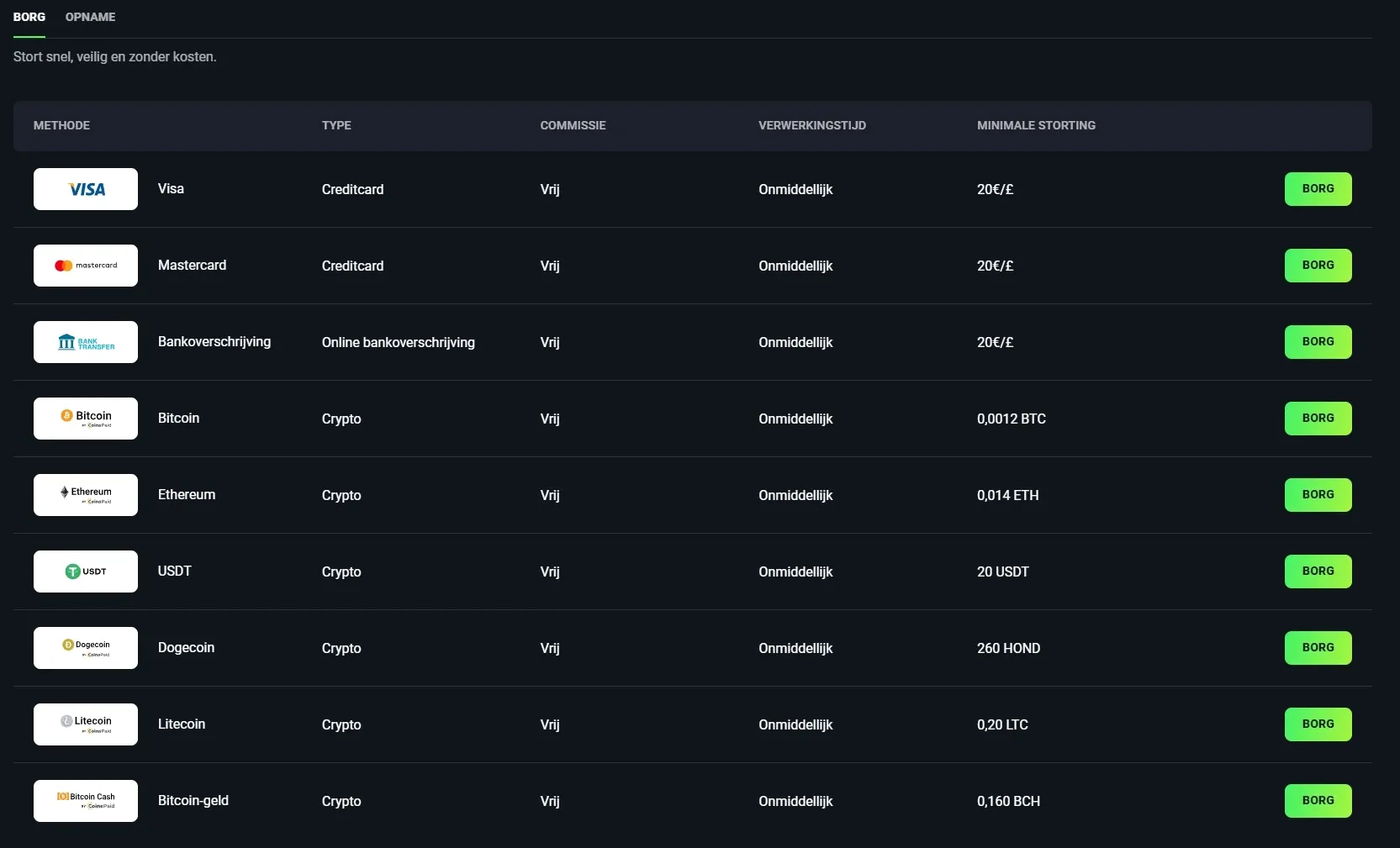Click the Mastercard logo card
1400x848 pixels.
point(86,266)
